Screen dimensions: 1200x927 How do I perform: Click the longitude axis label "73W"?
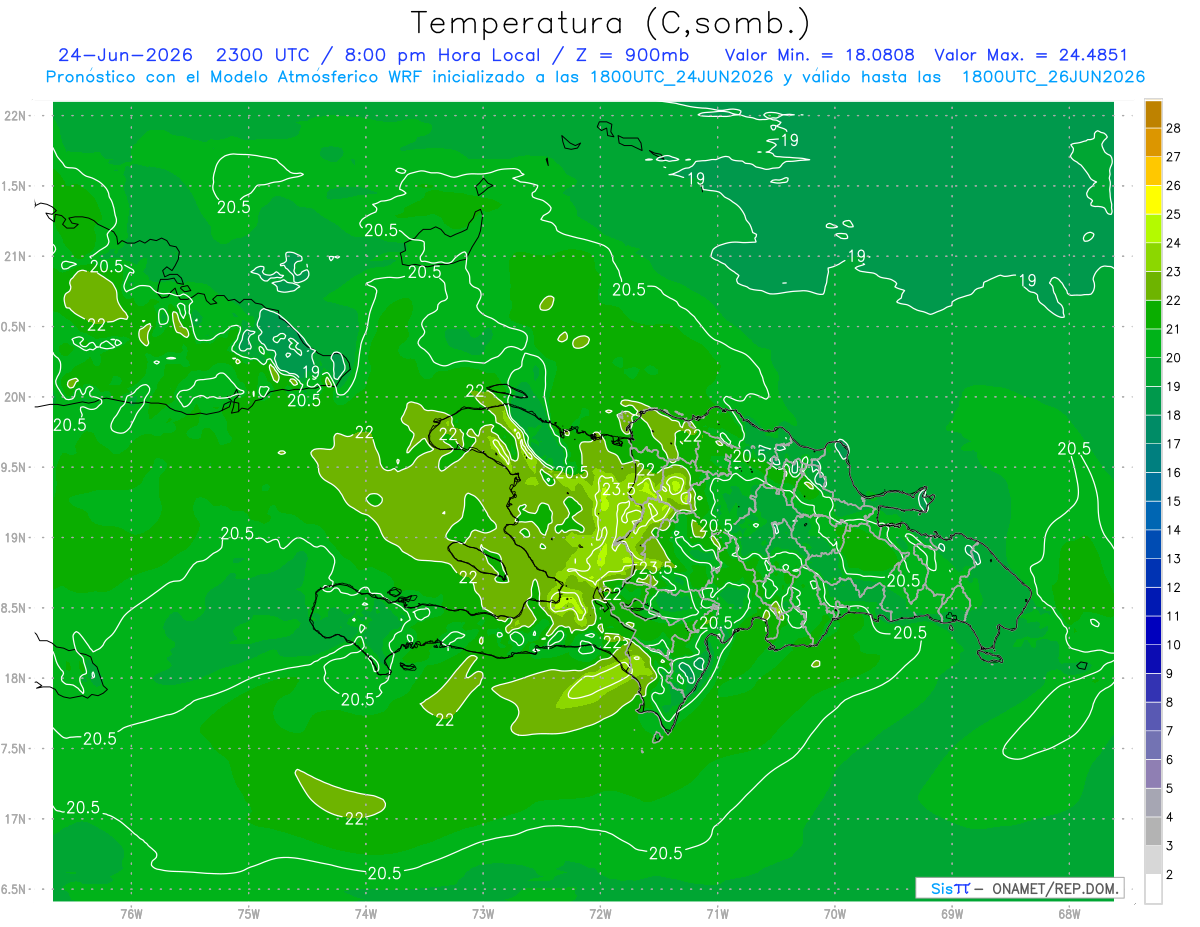coord(483,913)
